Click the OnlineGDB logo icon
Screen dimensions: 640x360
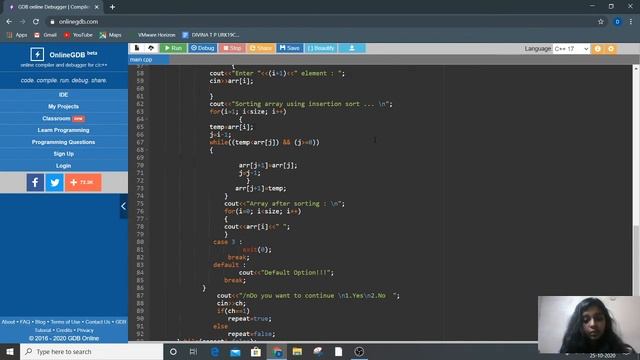coord(37,54)
